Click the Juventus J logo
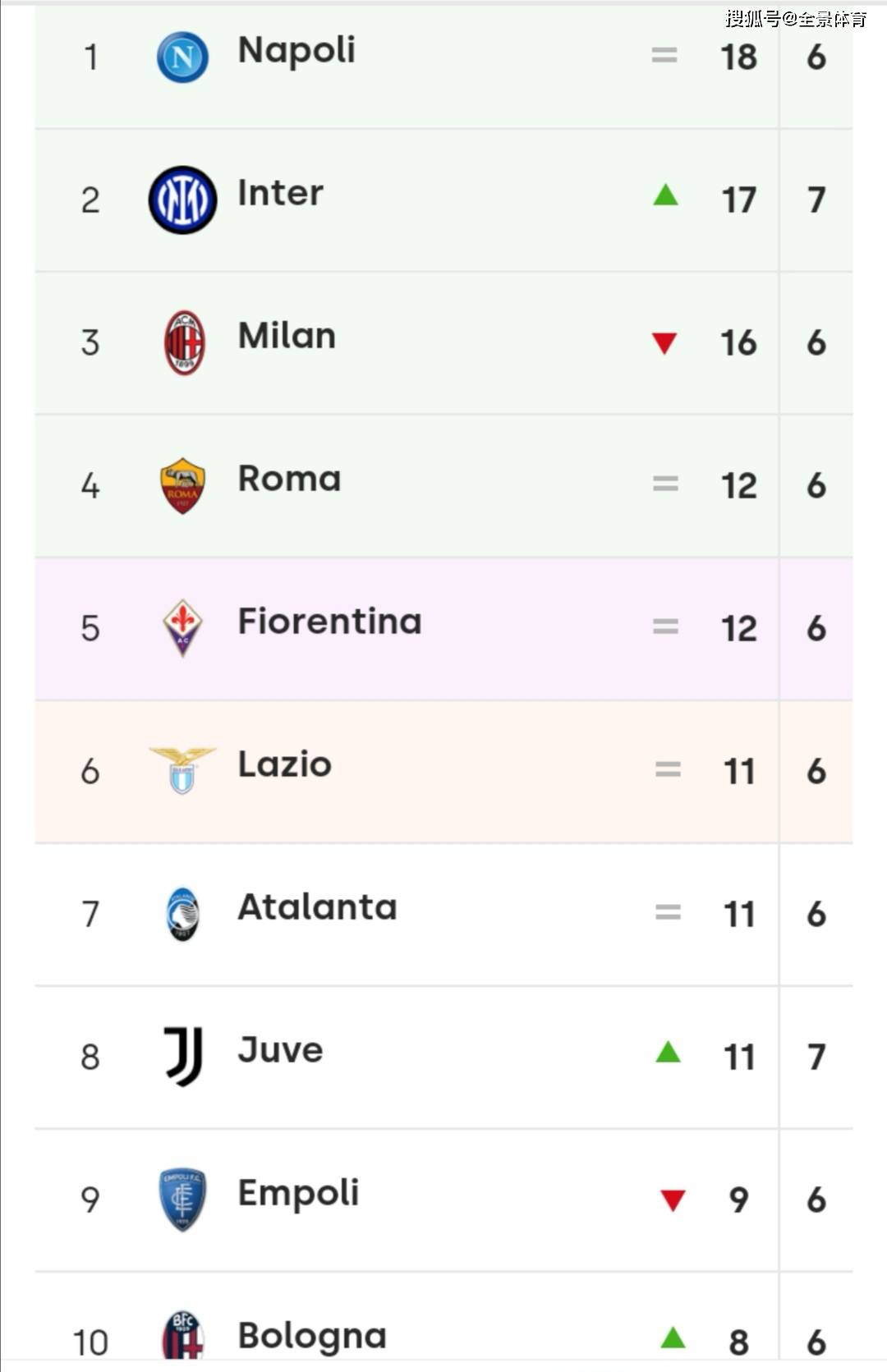887x1372 pixels. [x=183, y=1056]
